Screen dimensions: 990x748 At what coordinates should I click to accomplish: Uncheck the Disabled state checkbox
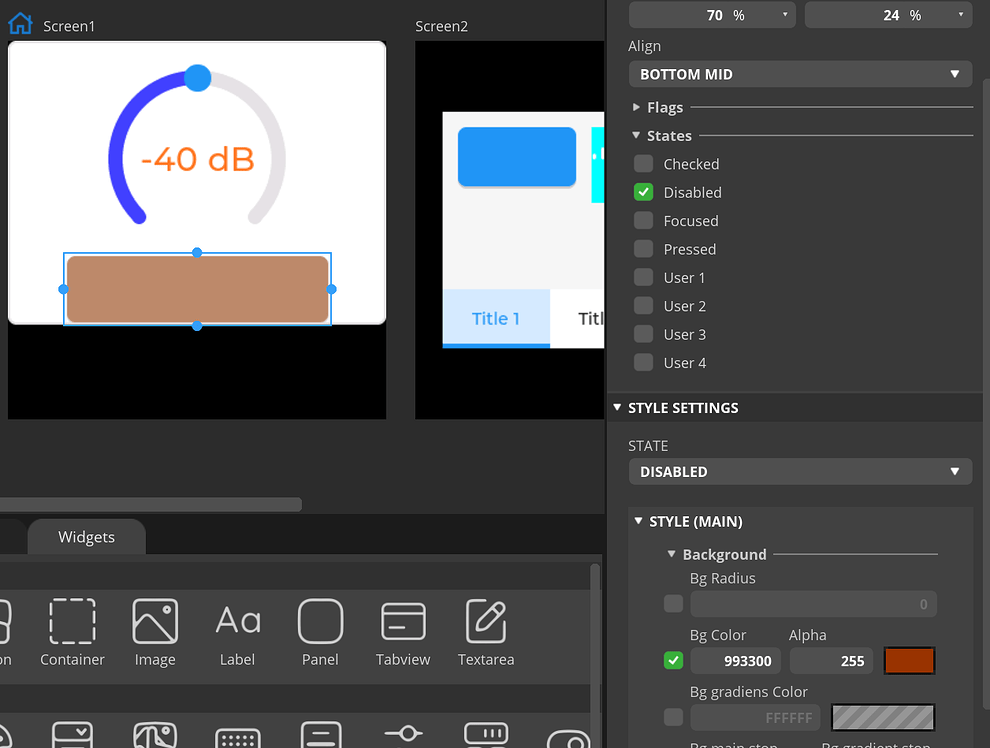tap(644, 192)
